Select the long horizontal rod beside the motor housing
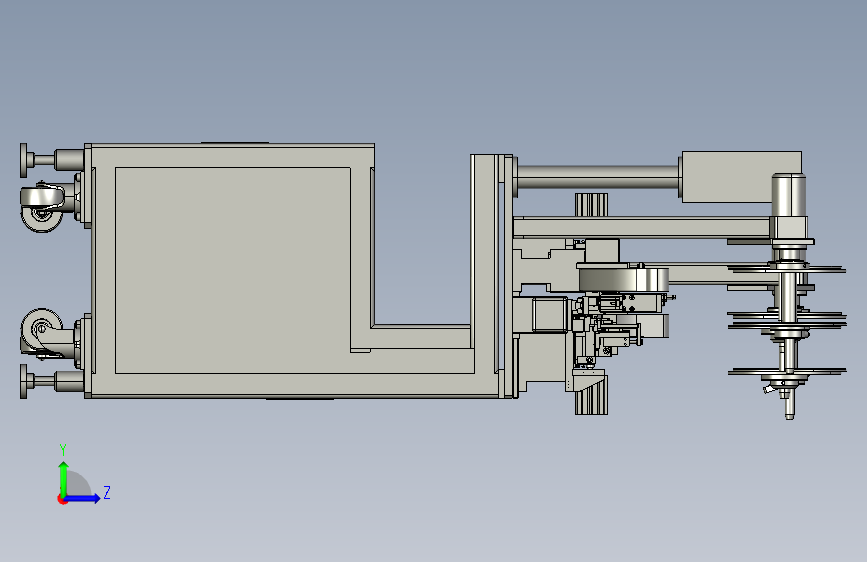The image size is (867, 562). (597, 177)
